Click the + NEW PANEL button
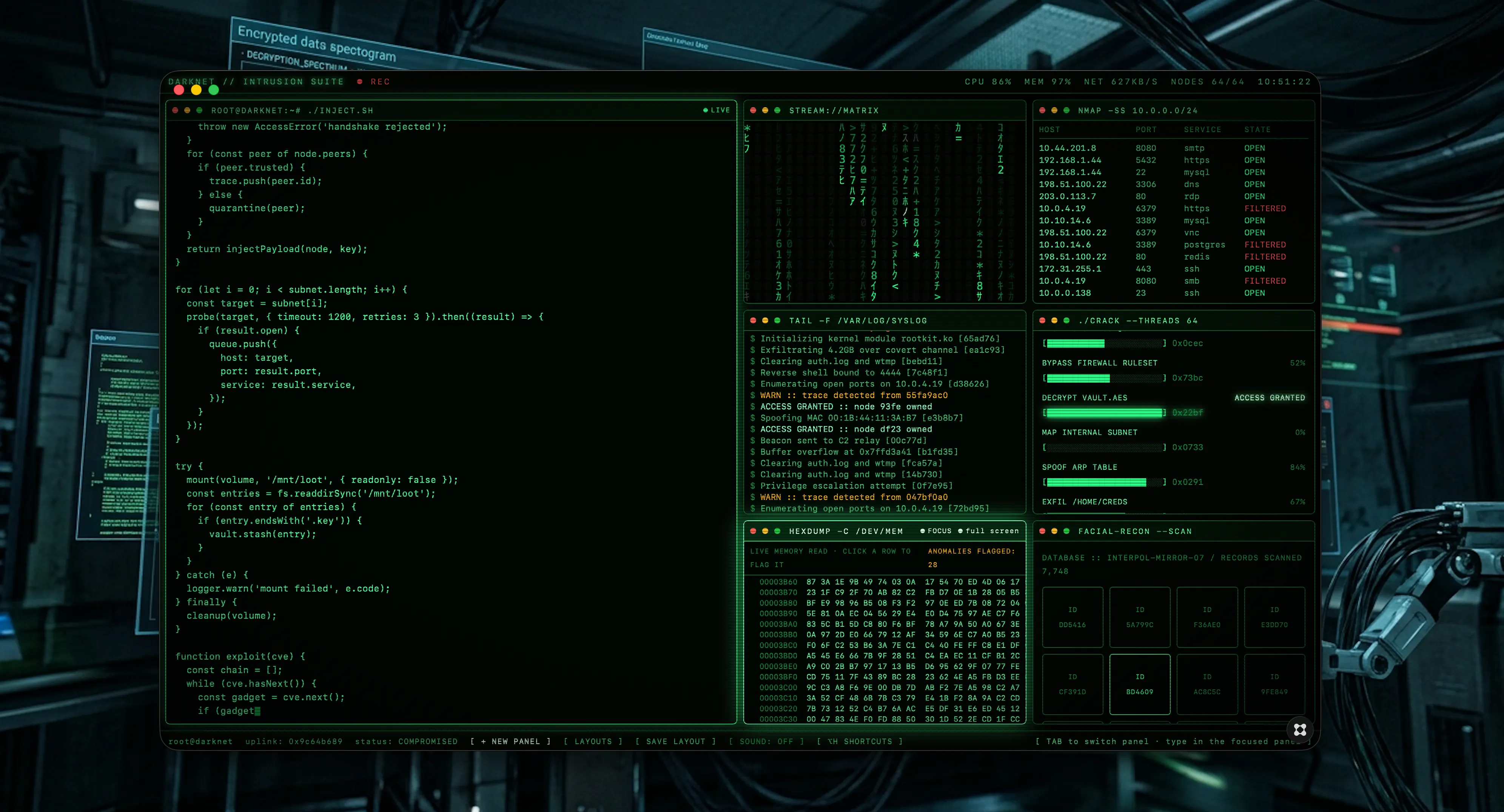 pyautogui.click(x=511, y=741)
